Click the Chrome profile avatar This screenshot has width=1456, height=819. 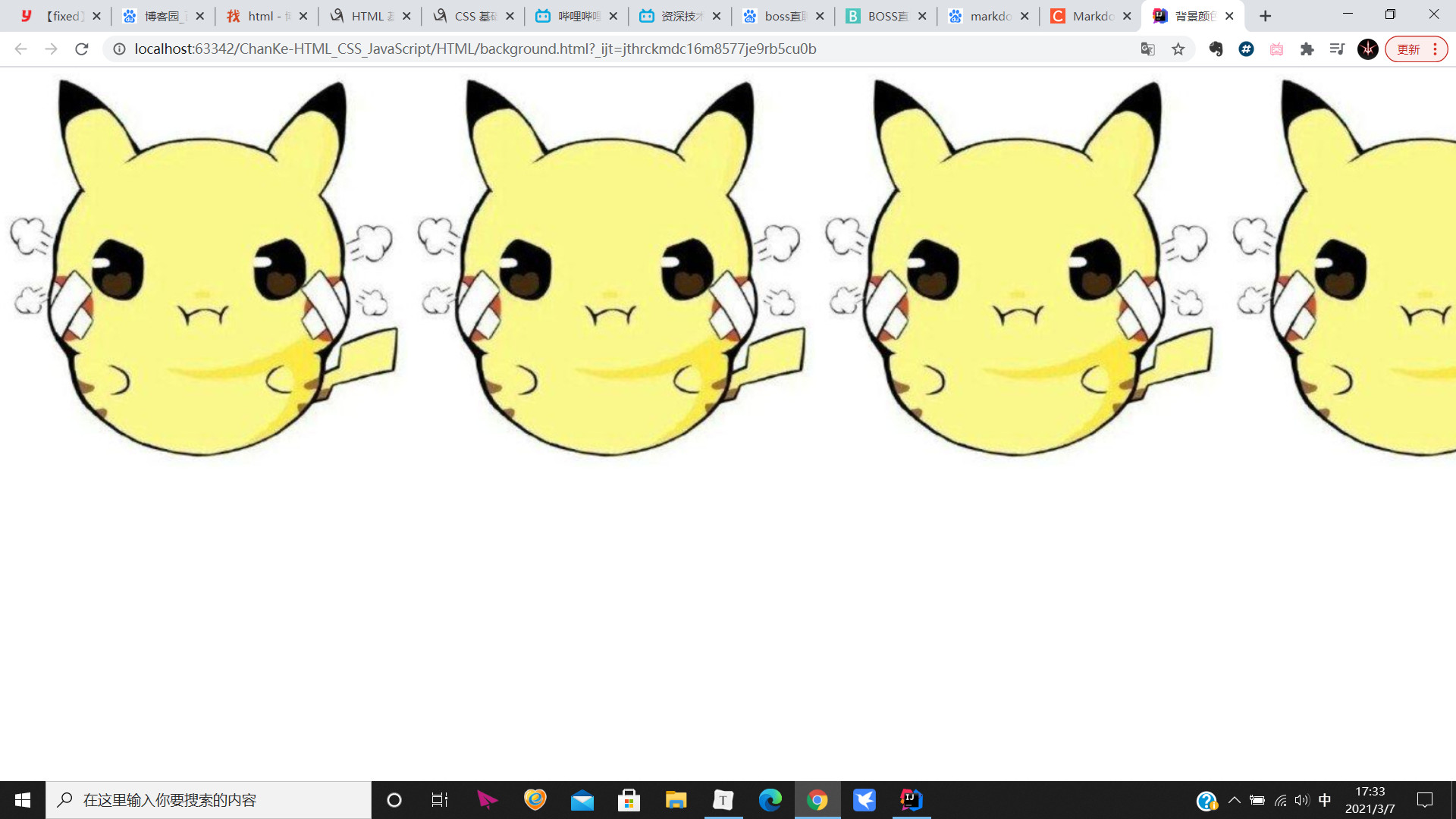click(x=1367, y=49)
